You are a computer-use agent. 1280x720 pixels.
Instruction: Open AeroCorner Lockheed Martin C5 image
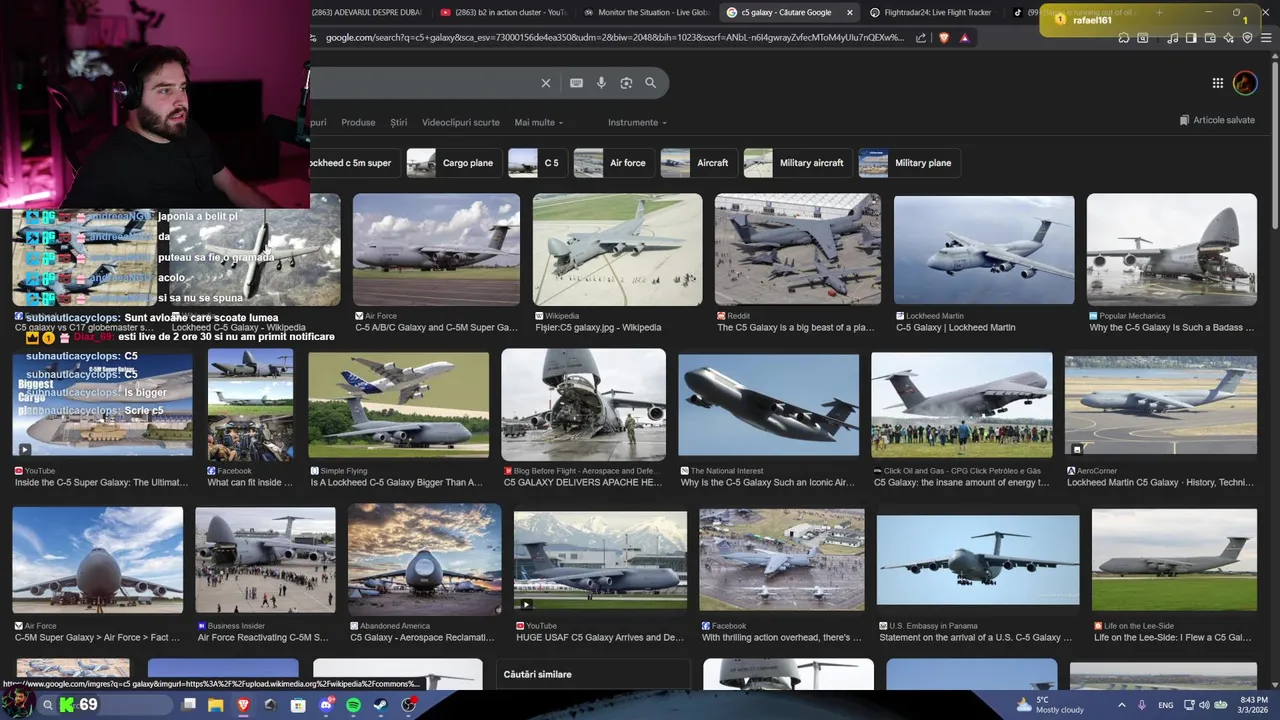pyautogui.click(x=1160, y=404)
